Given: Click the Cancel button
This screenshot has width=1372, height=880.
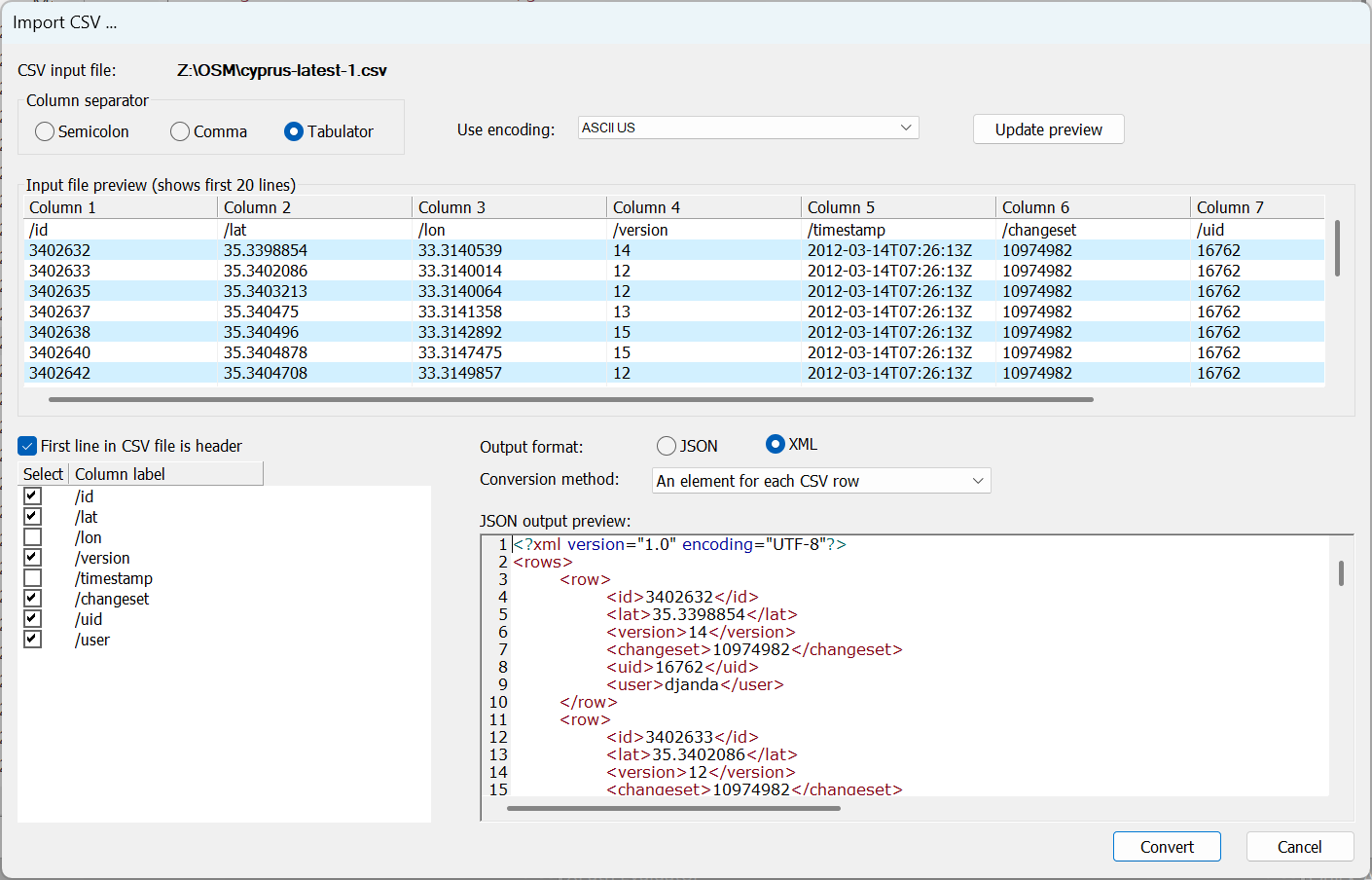Looking at the screenshot, I should tap(1300, 847).
